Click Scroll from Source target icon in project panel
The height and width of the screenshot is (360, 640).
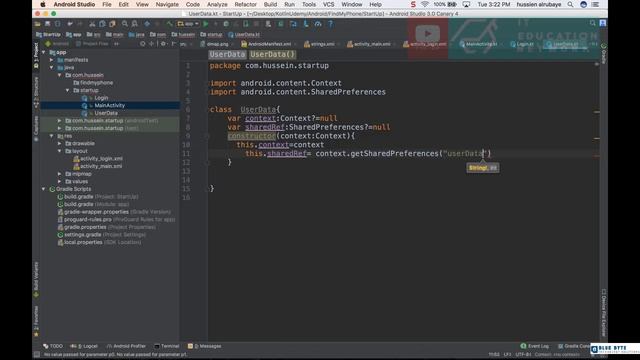[142, 44]
